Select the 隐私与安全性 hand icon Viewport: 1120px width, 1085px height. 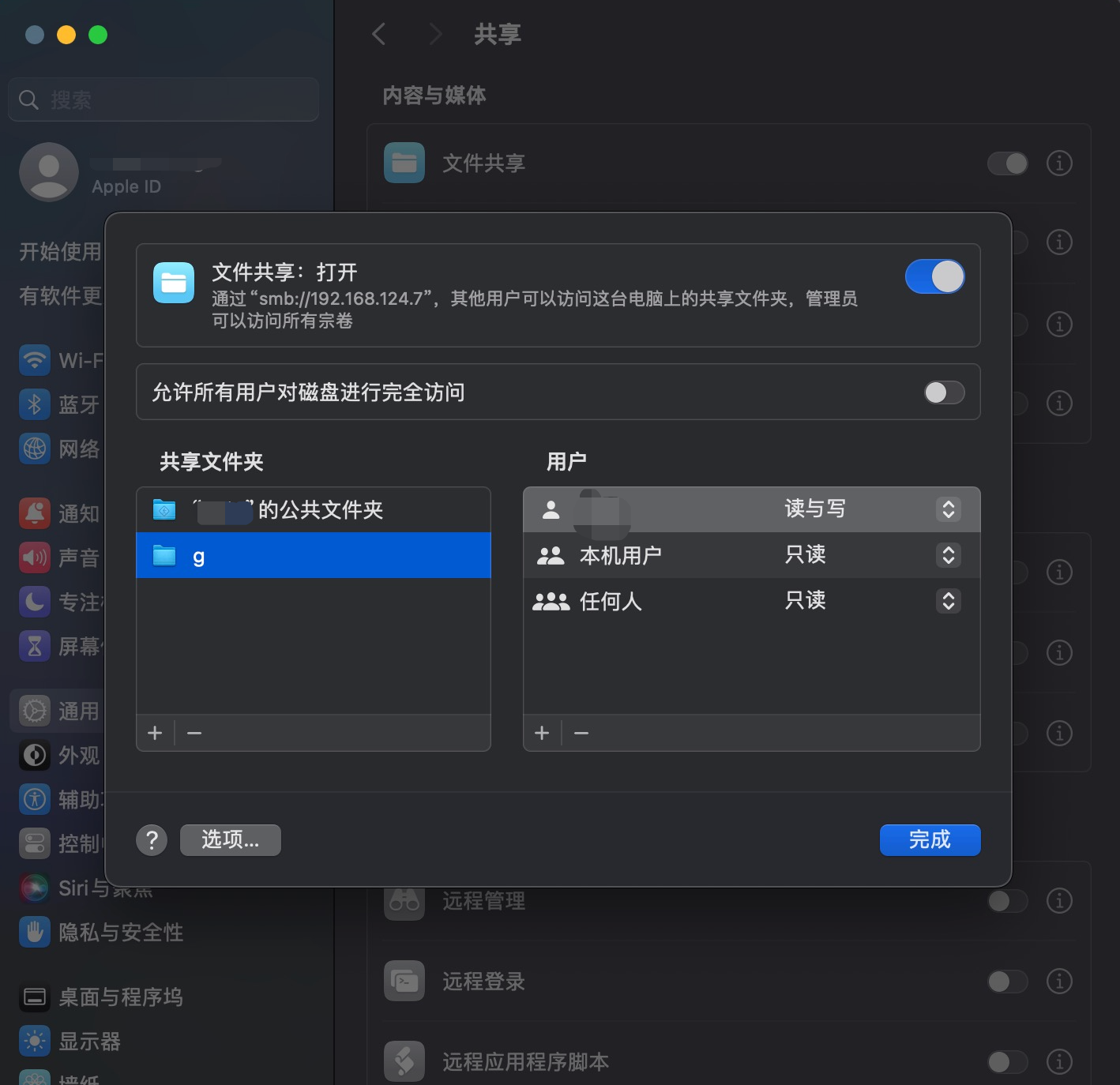pyautogui.click(x=35, y=932)
